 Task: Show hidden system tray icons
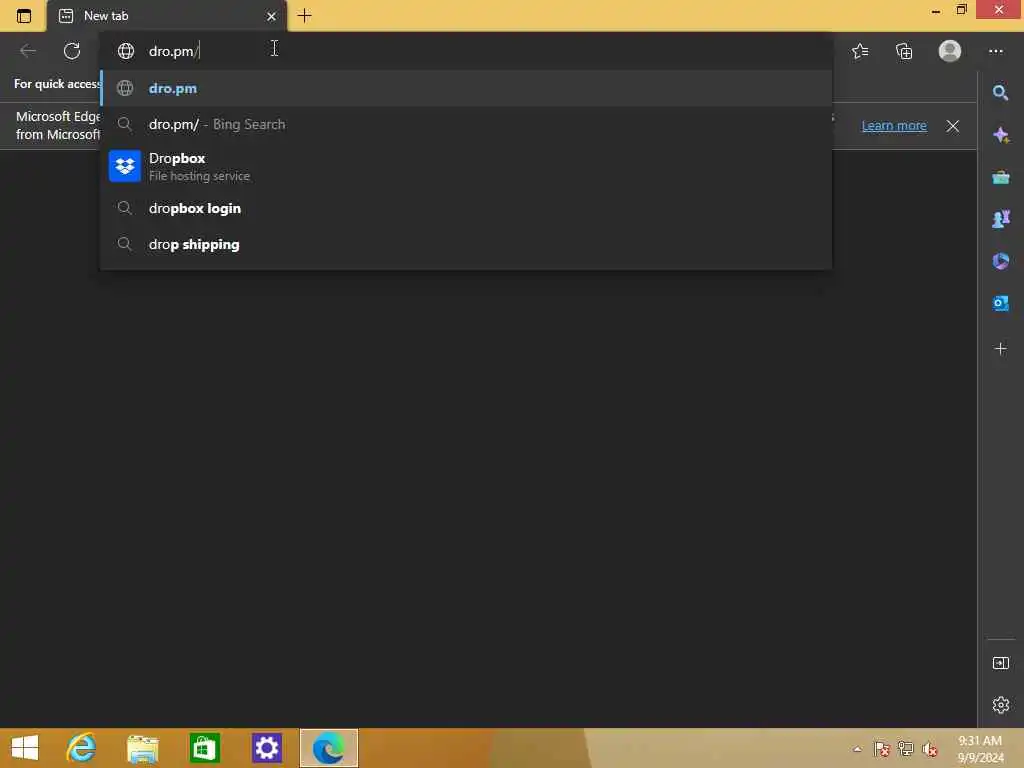(x=857, y=749)
